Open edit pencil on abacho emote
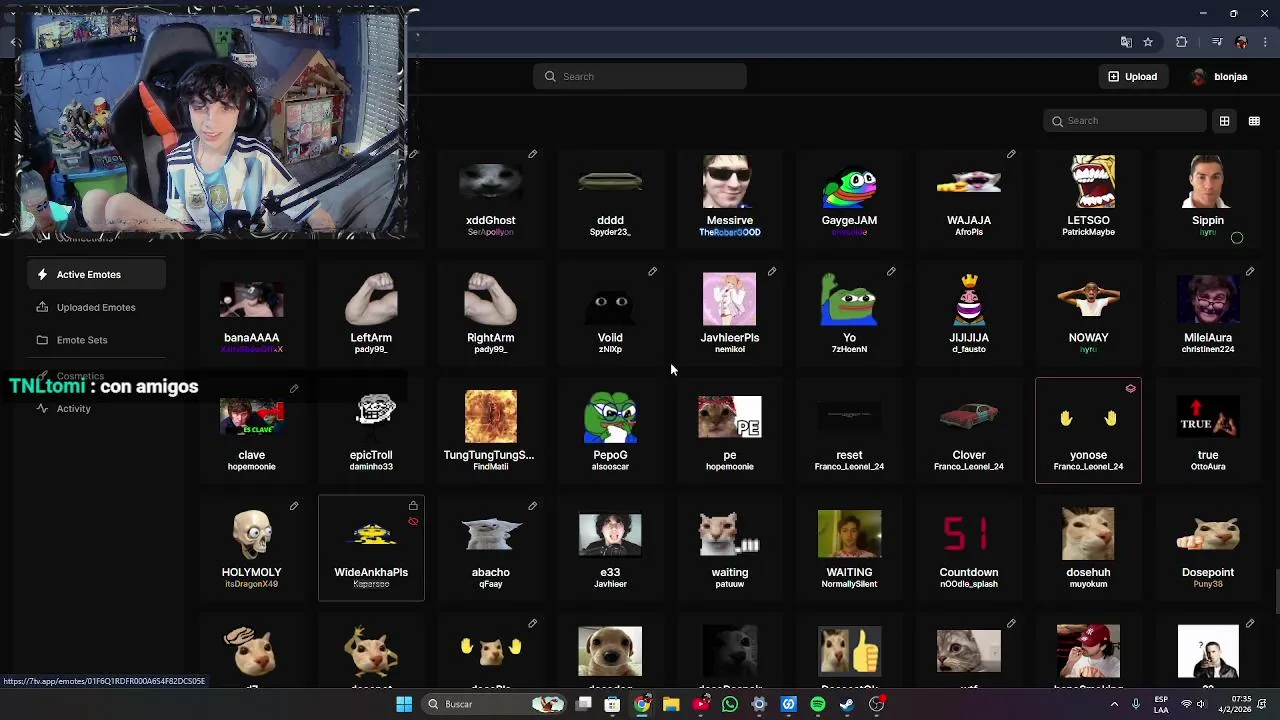The image size is (1280, 720). [x=533, y=506]
